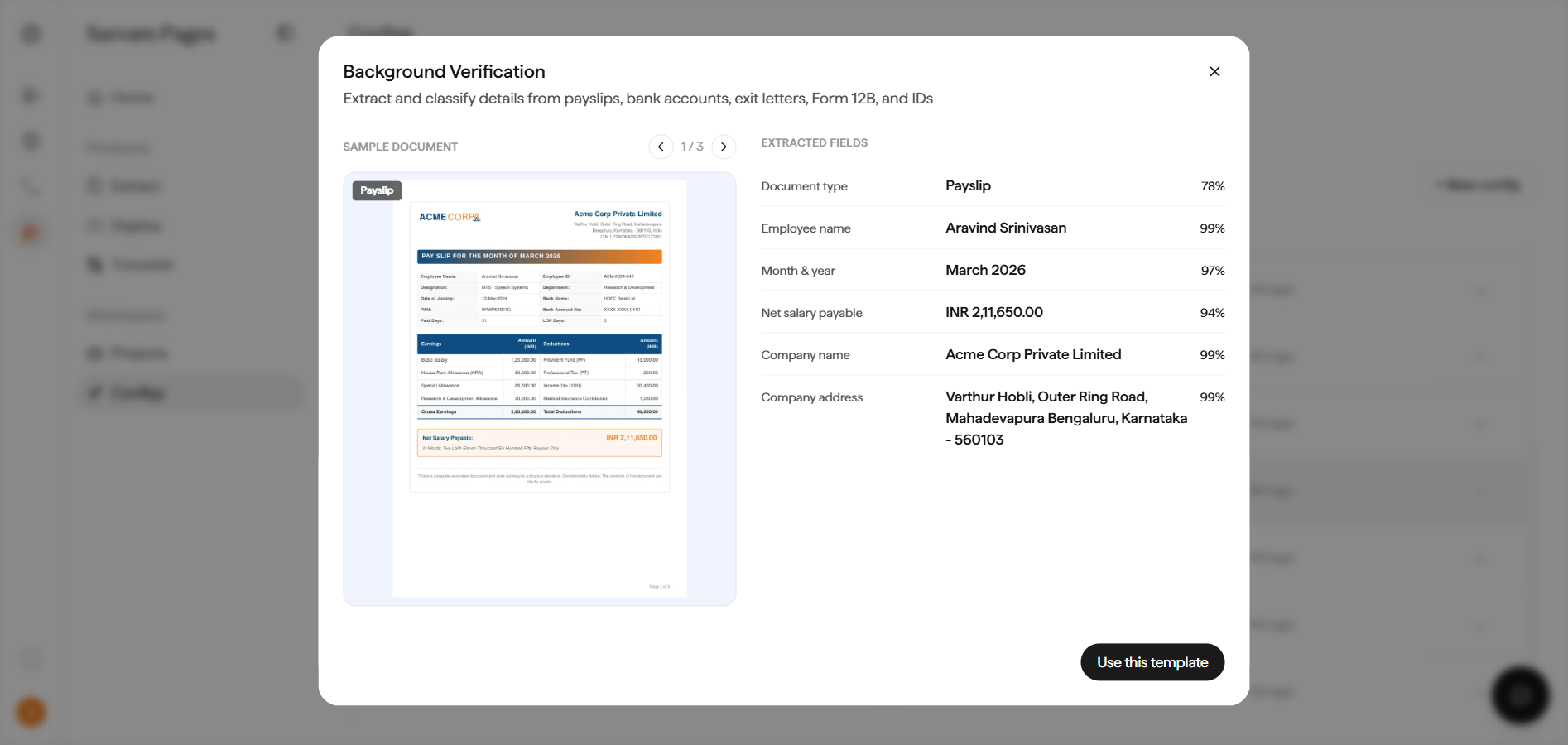Select the Company name field label
This screenshot has height=745, width=1568.
point(806,355)
